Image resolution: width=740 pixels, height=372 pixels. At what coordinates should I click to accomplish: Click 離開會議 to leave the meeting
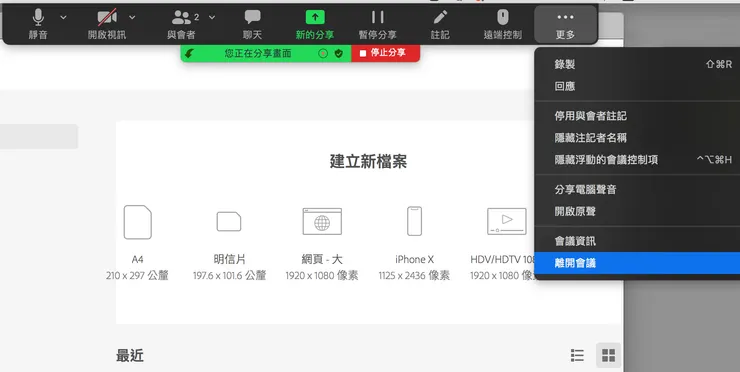(638, 263)
